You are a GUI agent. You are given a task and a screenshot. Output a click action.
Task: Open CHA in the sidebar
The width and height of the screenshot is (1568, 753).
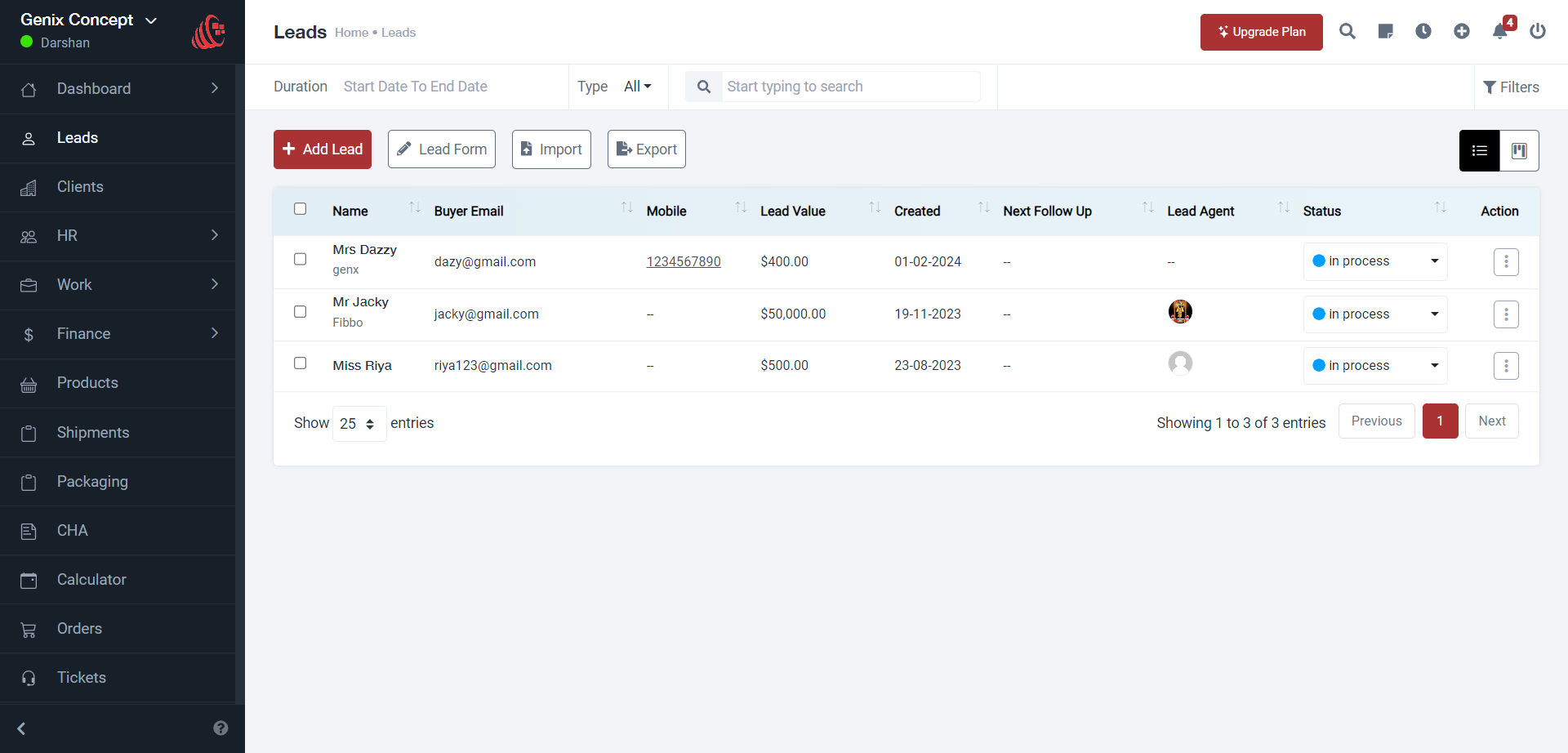(118, 531)
